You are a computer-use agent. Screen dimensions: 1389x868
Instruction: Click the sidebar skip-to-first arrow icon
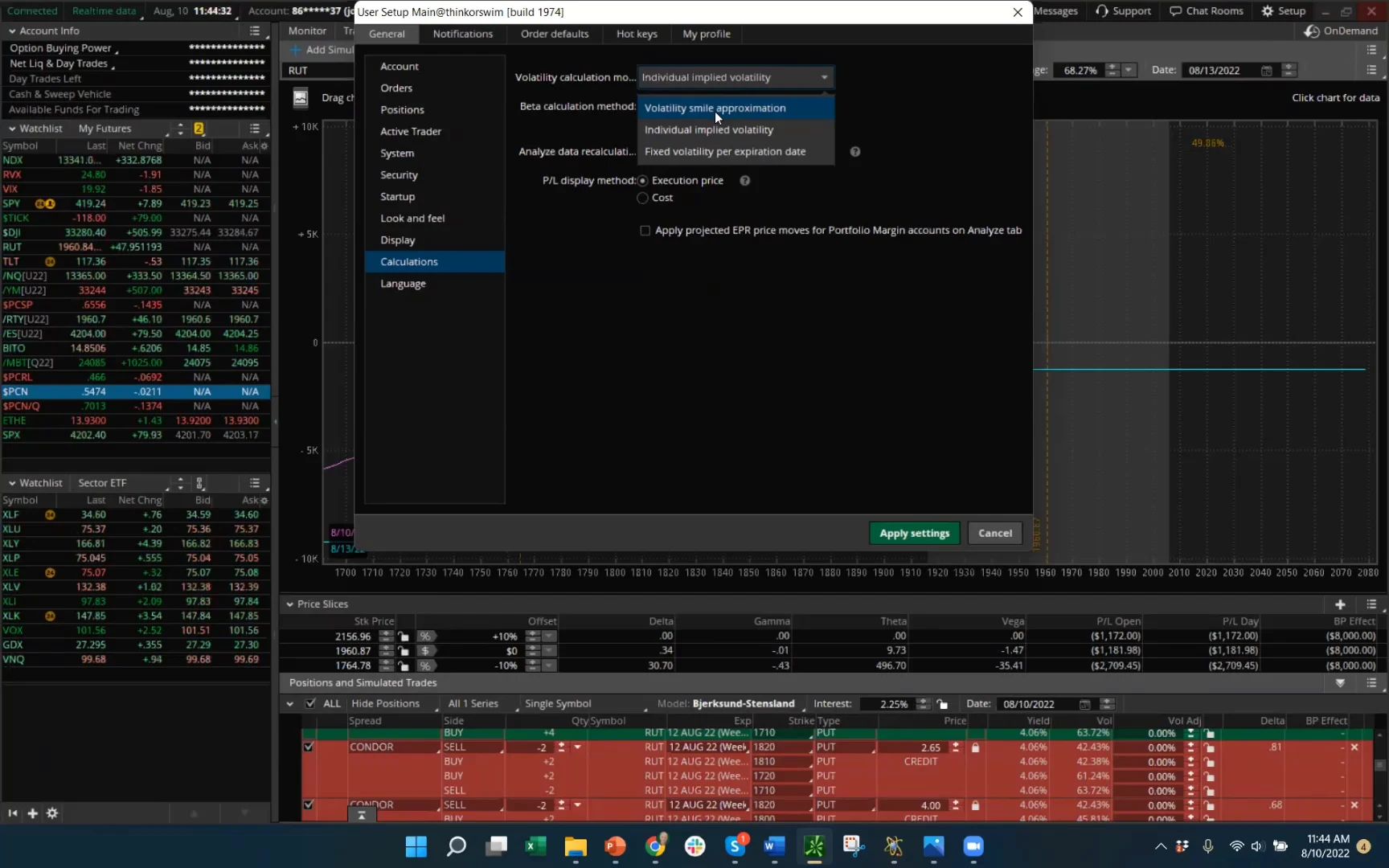[13, 813]
